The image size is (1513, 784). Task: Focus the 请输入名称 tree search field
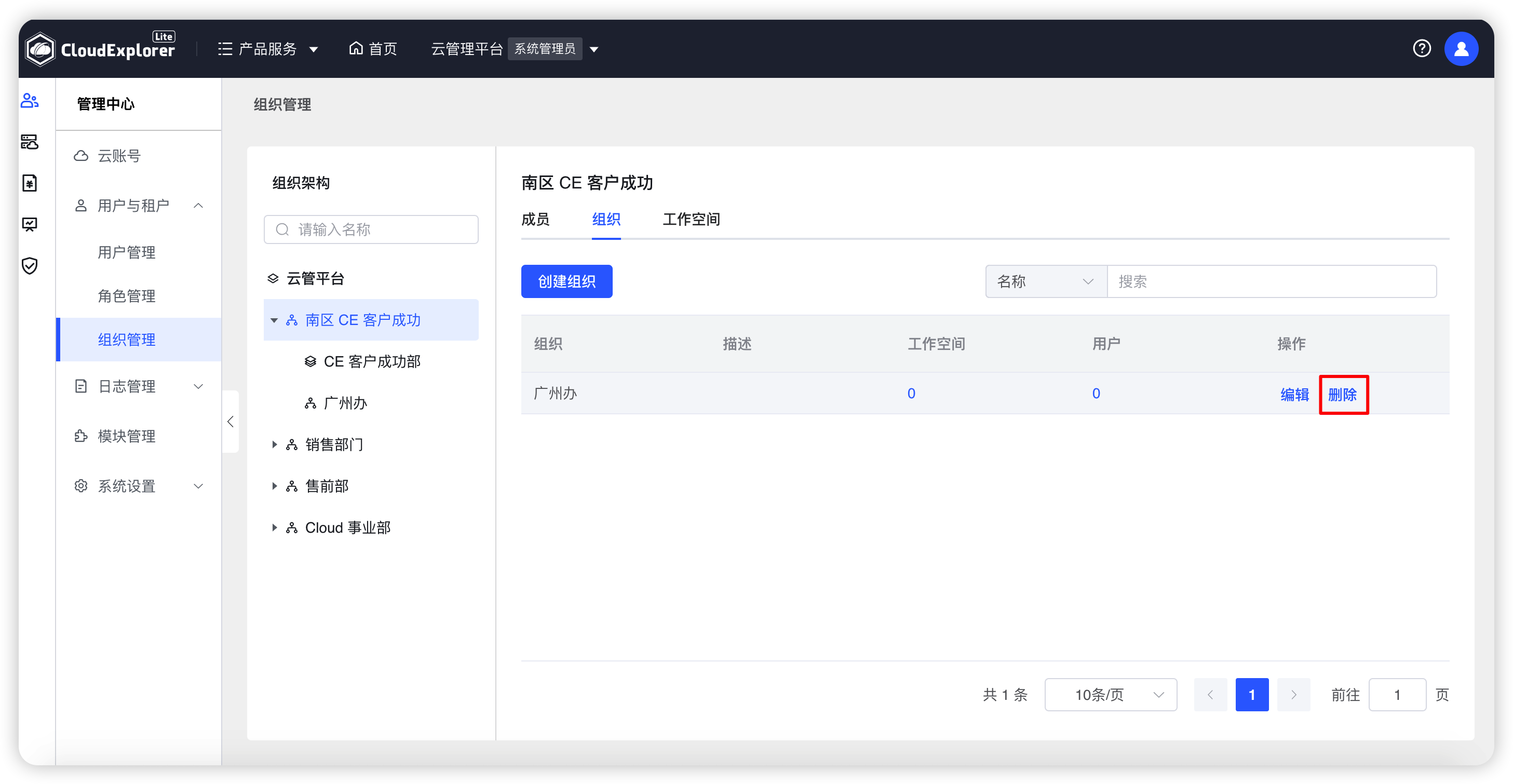click(371, 229)
